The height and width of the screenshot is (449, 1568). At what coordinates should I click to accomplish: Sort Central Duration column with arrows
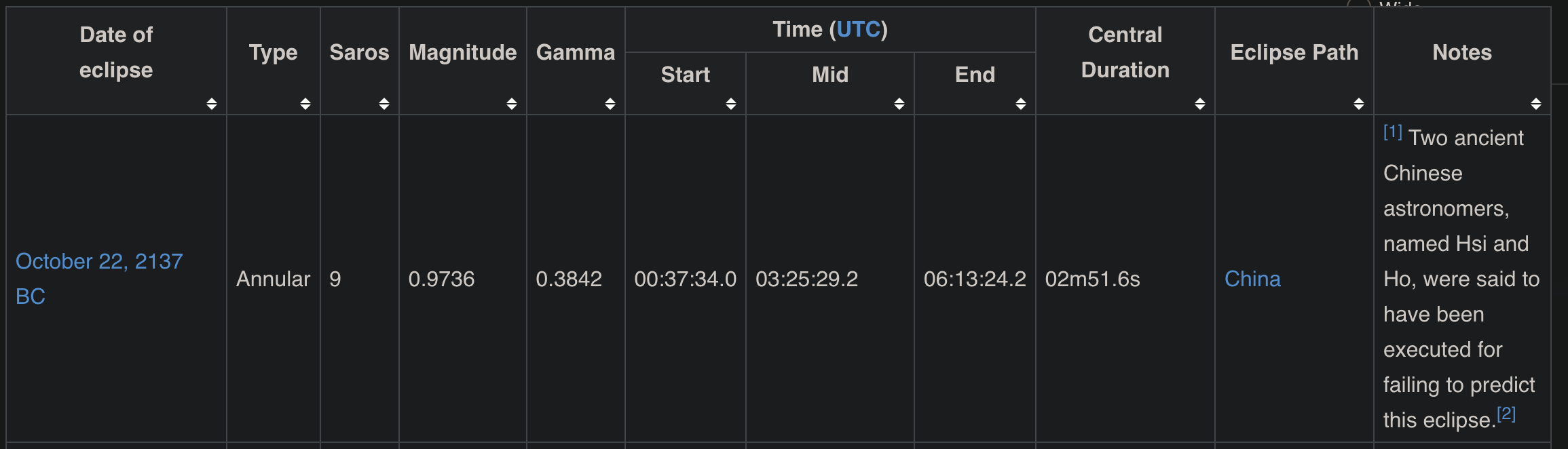click(1200, 104)
